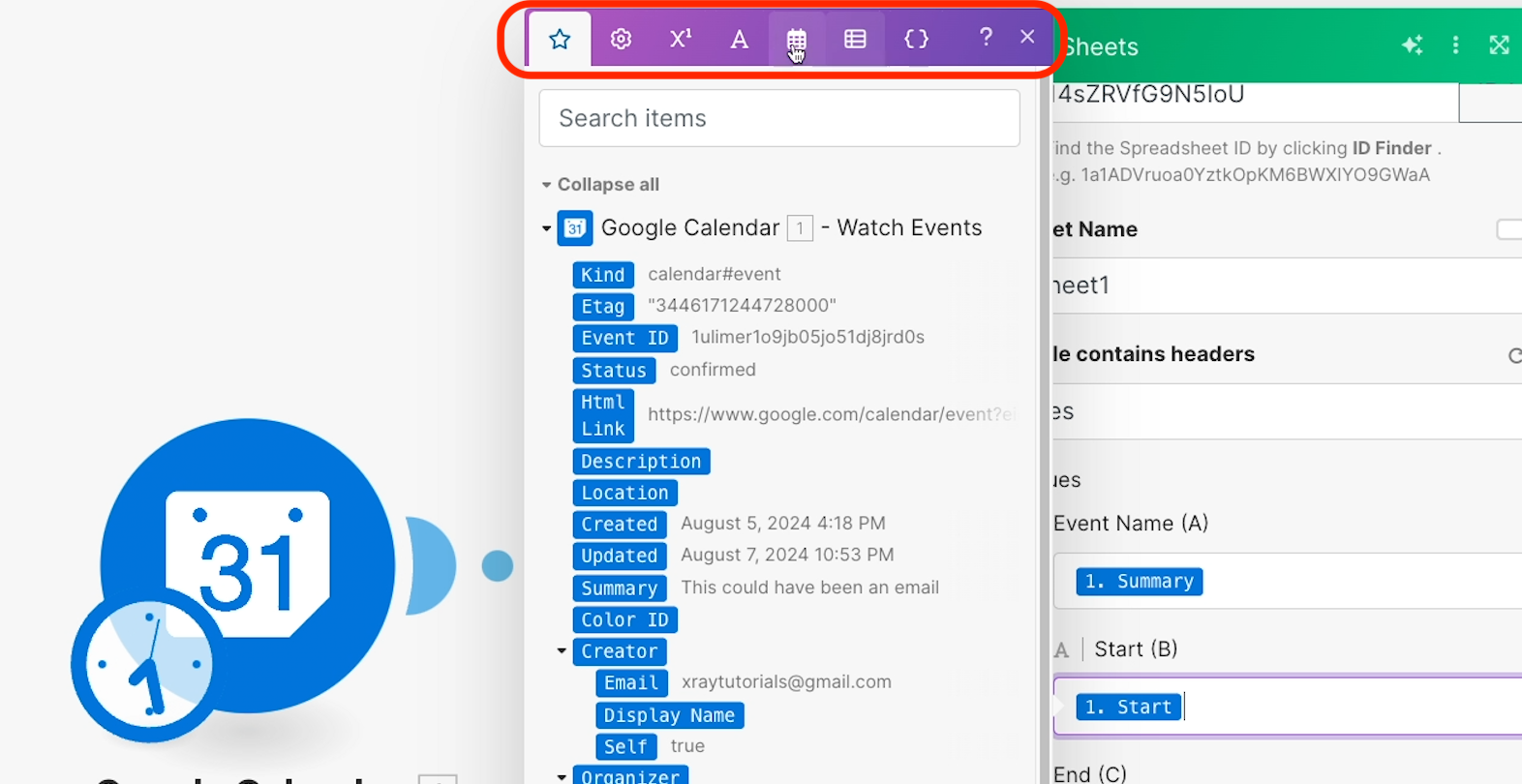Insert the Description variable pill
The width and height of the screenshot is (1522, 784).
641,462
